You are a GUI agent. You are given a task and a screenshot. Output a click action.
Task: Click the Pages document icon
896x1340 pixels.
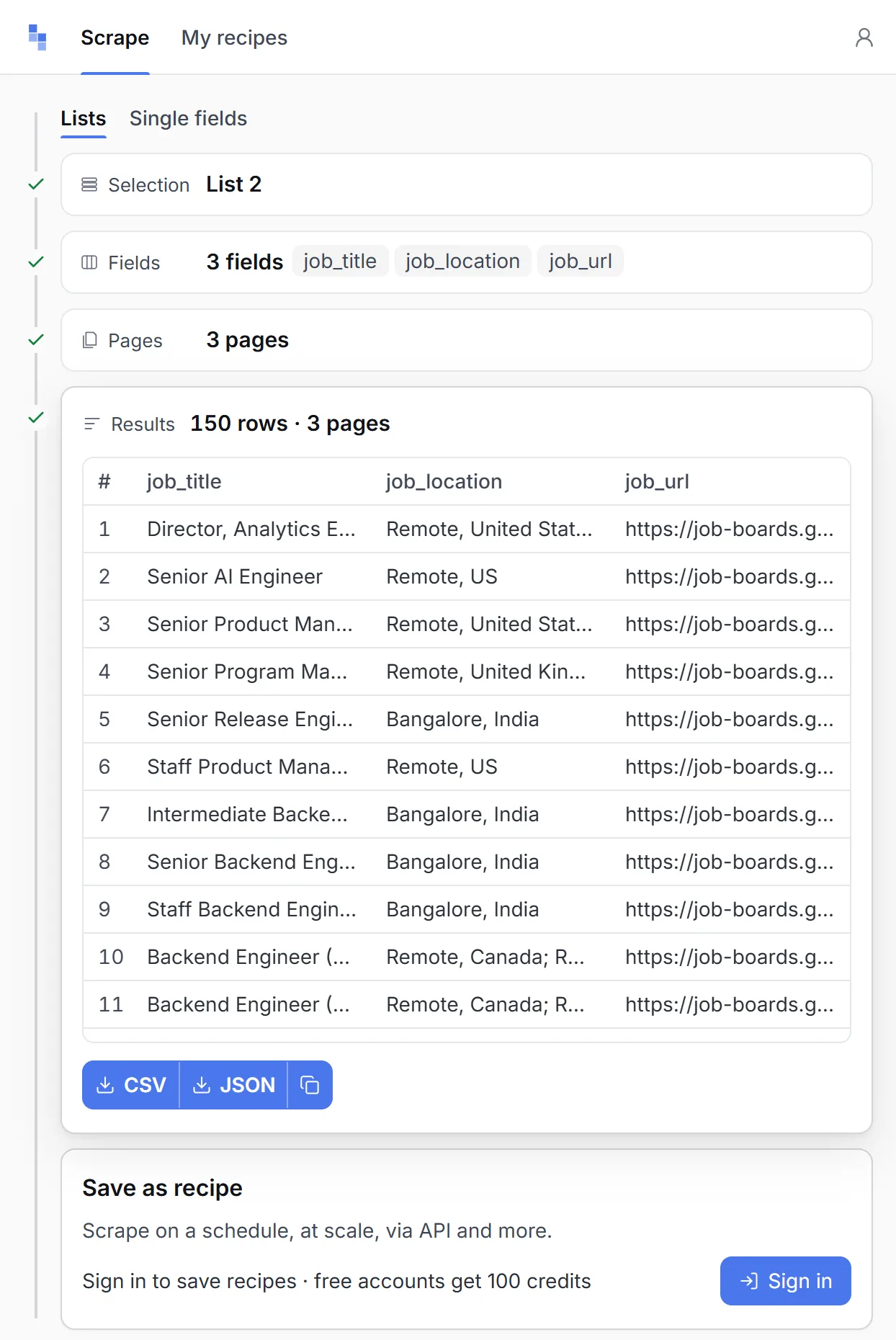tap(89, 340)
